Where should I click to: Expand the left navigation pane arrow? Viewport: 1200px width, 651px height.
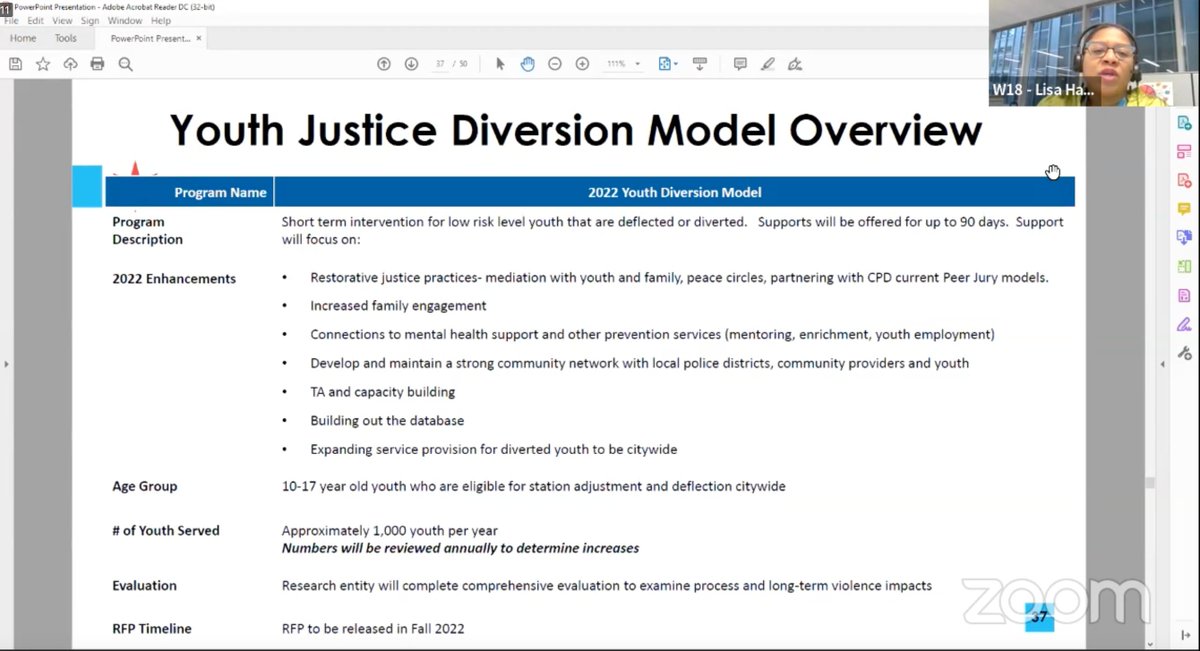pyautogui.click(x=6, y=364)
